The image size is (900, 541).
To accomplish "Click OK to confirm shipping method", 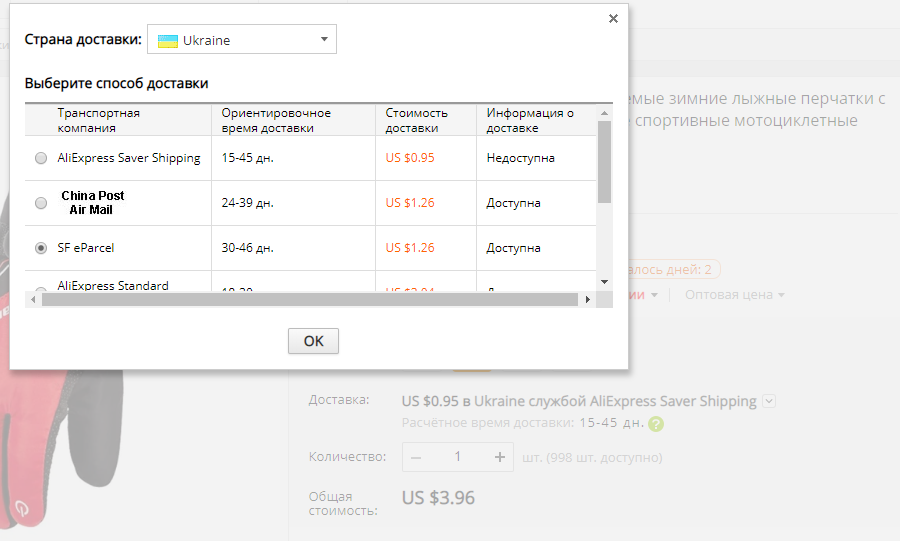I will (x=313, y=341).
